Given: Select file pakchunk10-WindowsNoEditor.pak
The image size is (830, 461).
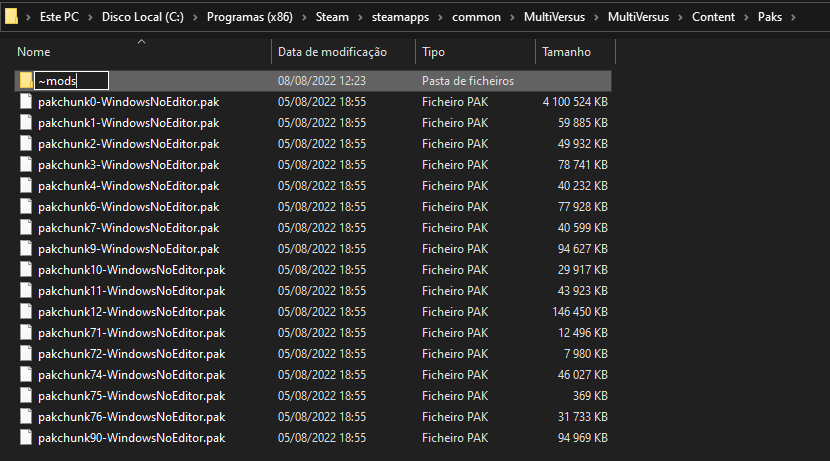Looking at the screenshot, I should point(132,269).
